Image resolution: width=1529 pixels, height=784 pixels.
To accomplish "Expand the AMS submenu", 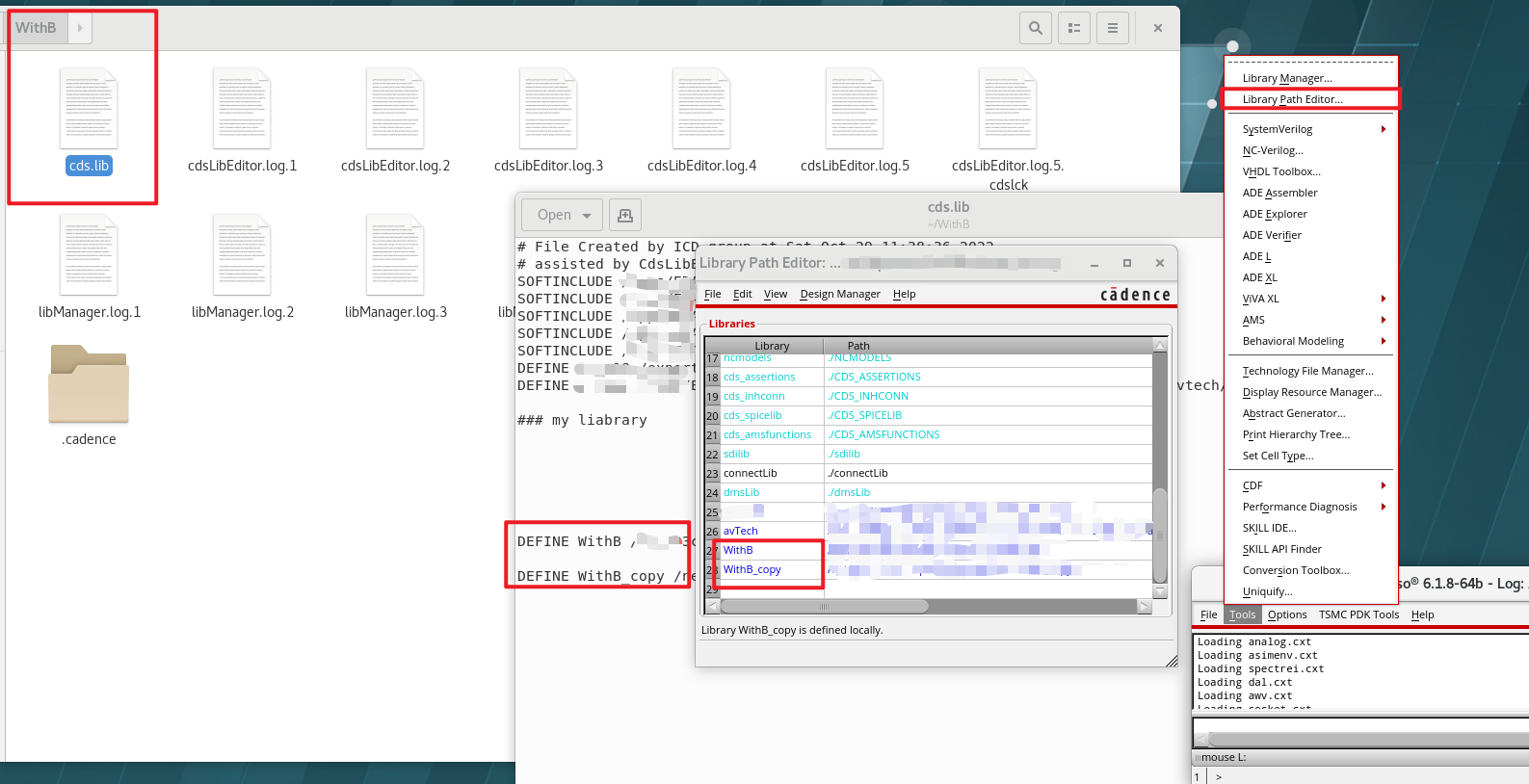I will (x=1310, y=320).
